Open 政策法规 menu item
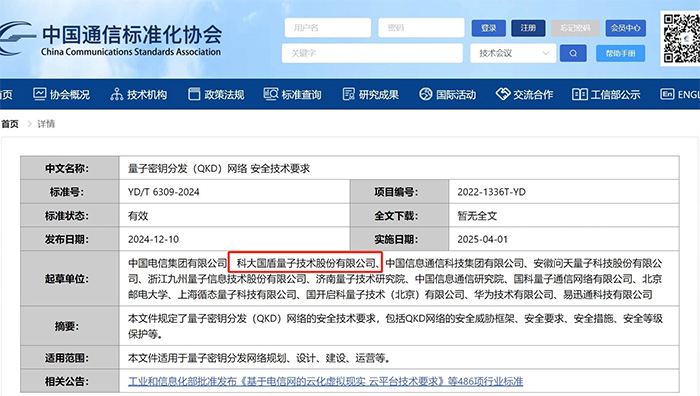 [x=216, y=94]
